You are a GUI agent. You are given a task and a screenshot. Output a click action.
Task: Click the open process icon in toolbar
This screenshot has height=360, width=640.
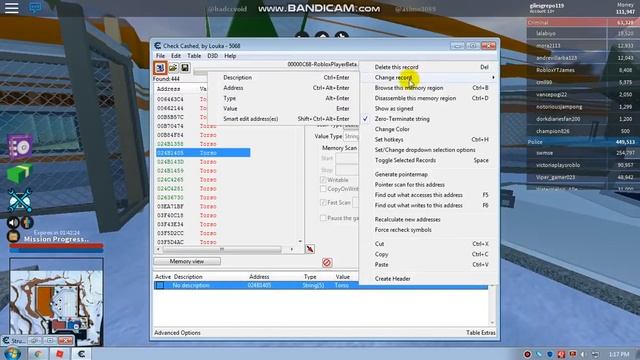coord(160,68)
